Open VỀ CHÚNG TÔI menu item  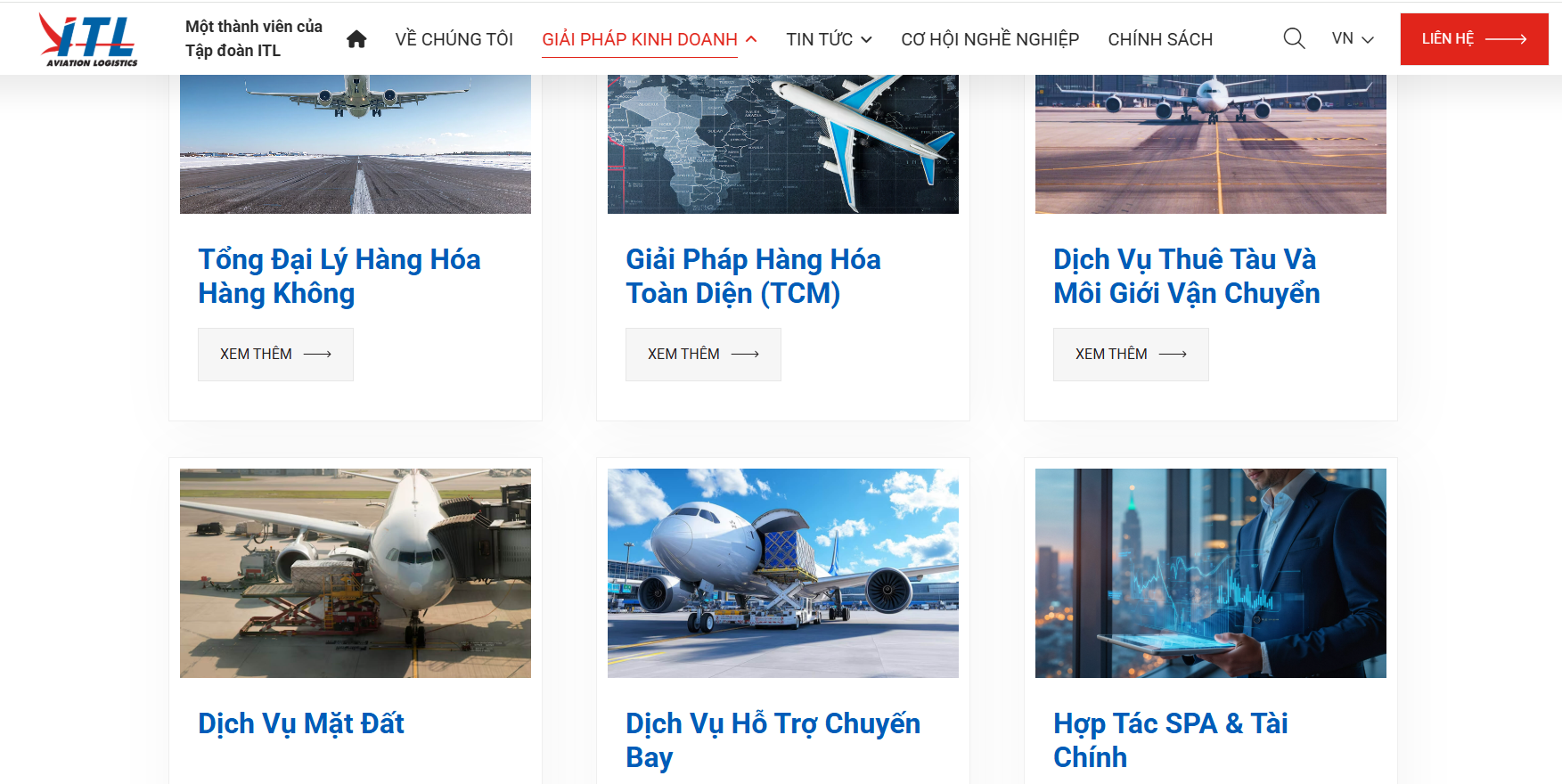coord(454,39)
